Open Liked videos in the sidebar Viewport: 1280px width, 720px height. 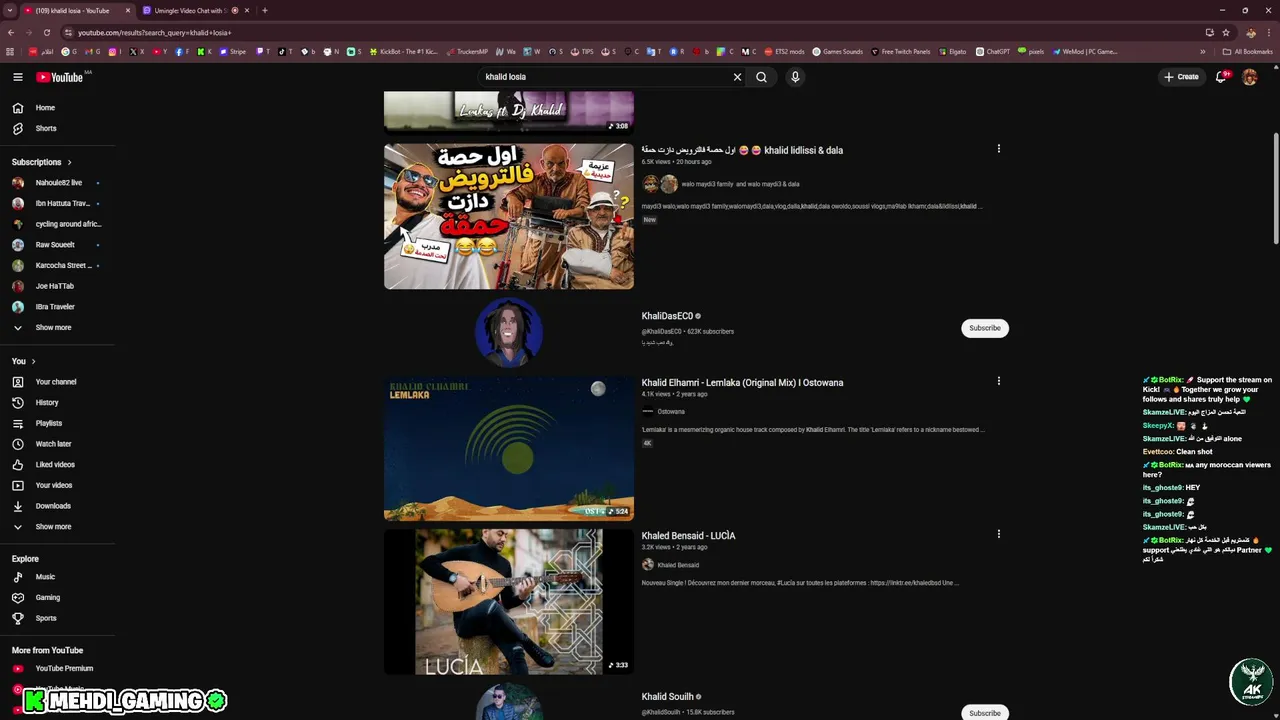tap(56, 464)
